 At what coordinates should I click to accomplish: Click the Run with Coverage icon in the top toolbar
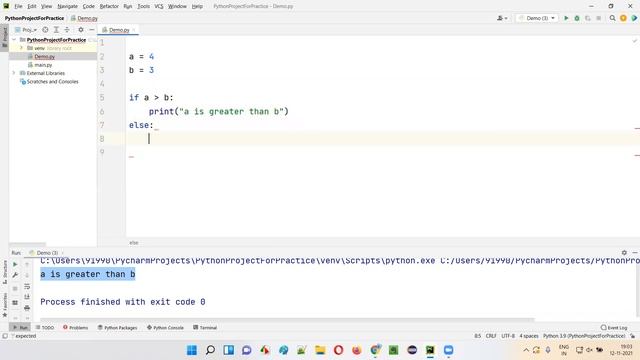pos(588,18)
